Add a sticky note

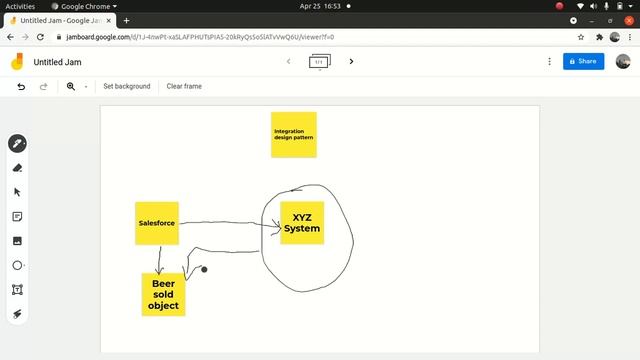[x=17, y=216]
